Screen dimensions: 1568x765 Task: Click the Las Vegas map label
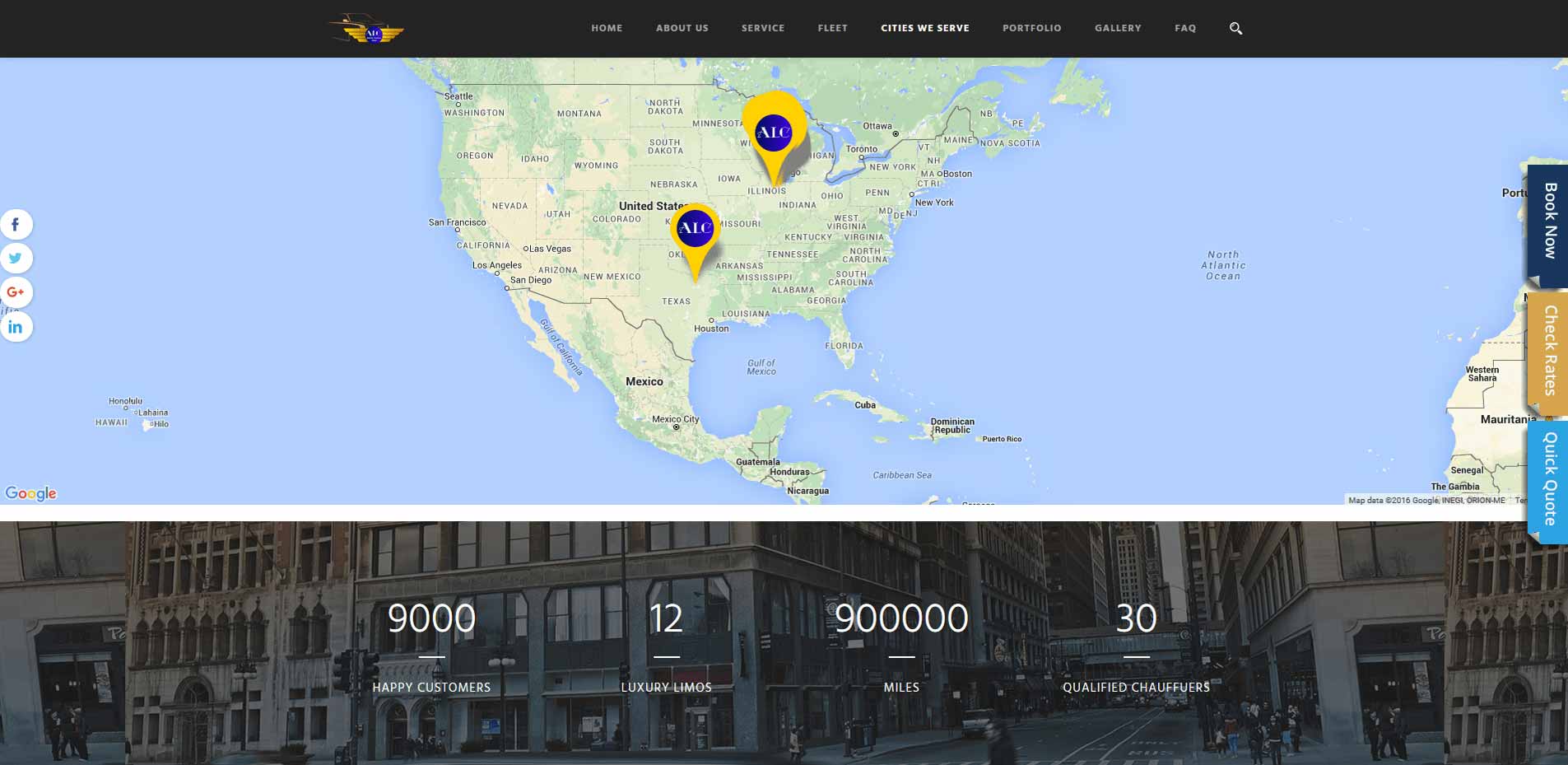[550, 249]
